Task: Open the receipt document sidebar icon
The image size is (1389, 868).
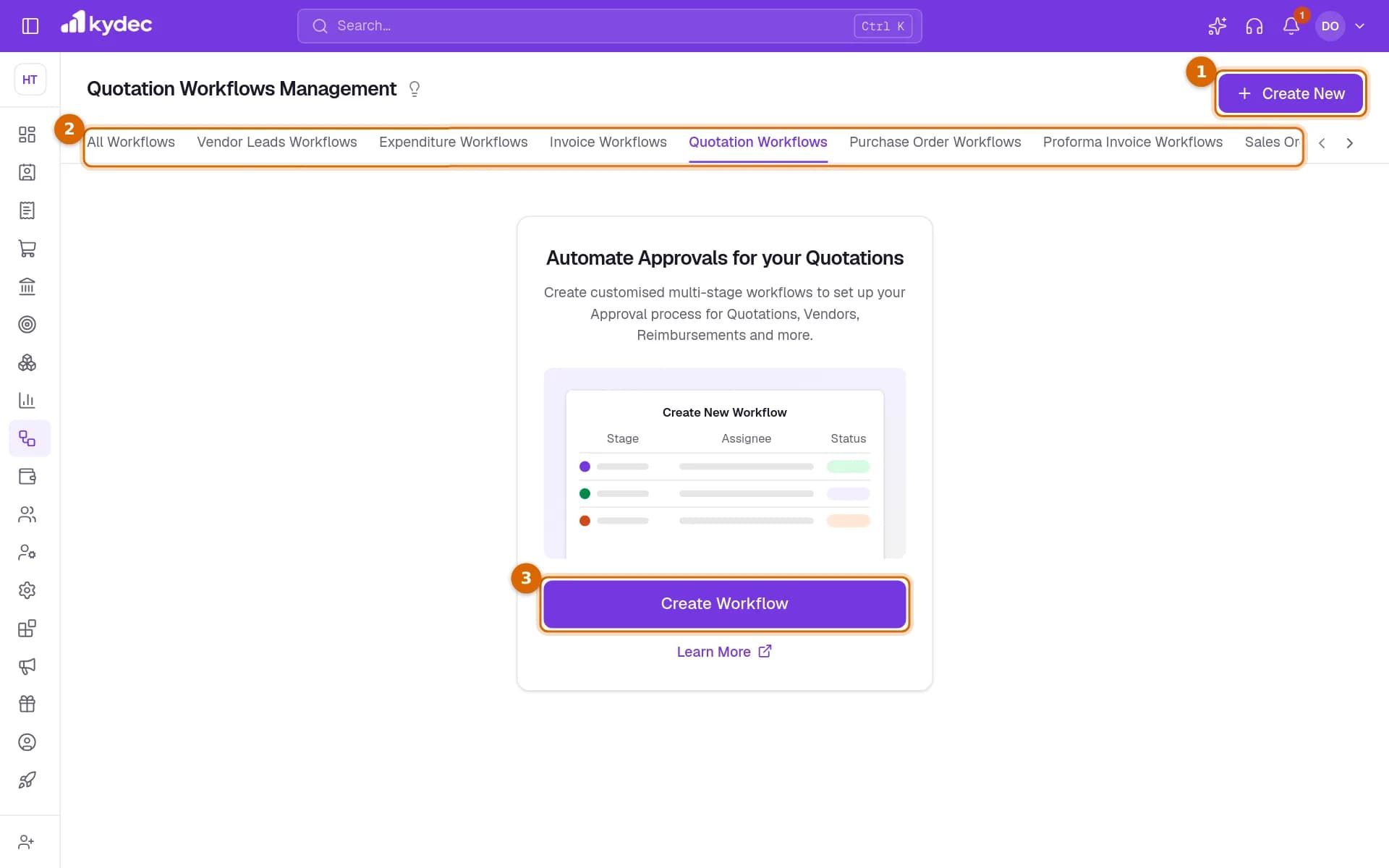Action: point(27,210)
